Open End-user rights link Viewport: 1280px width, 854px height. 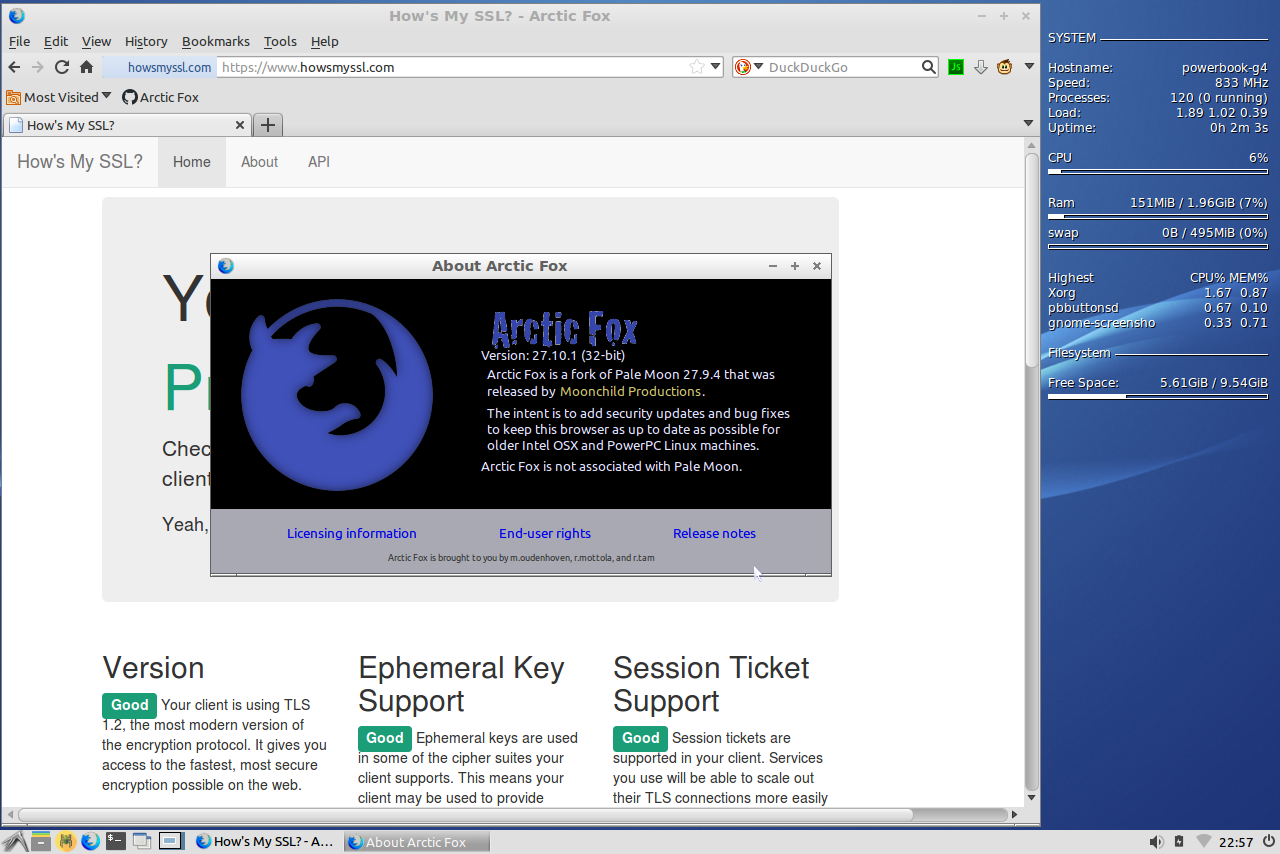[x=545, y=533]
